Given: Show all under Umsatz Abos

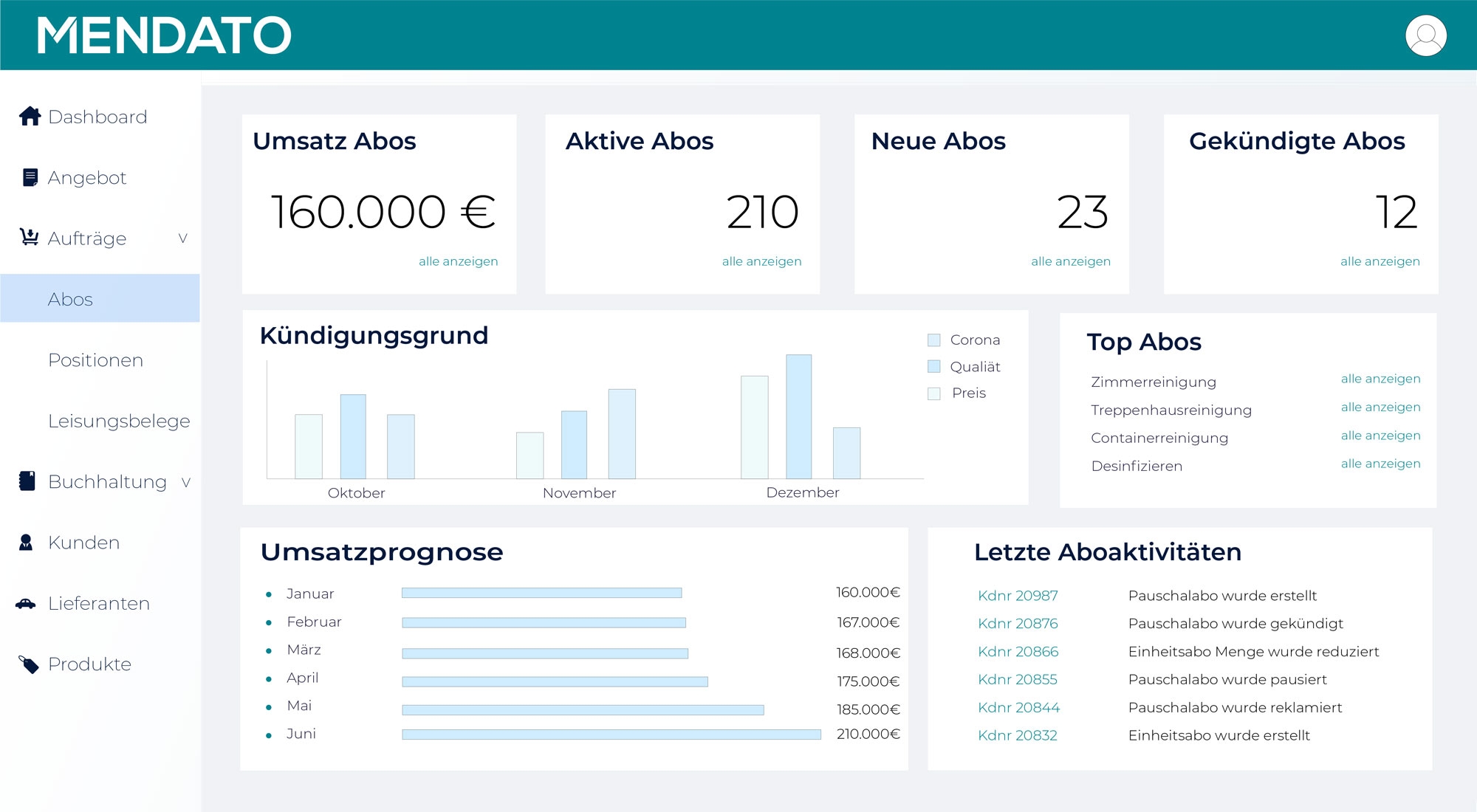Looking at the screenshot, I should 458,261.
